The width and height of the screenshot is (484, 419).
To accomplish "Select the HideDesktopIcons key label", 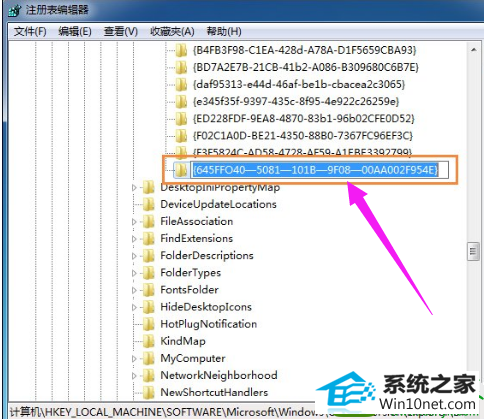I will 206,307.
